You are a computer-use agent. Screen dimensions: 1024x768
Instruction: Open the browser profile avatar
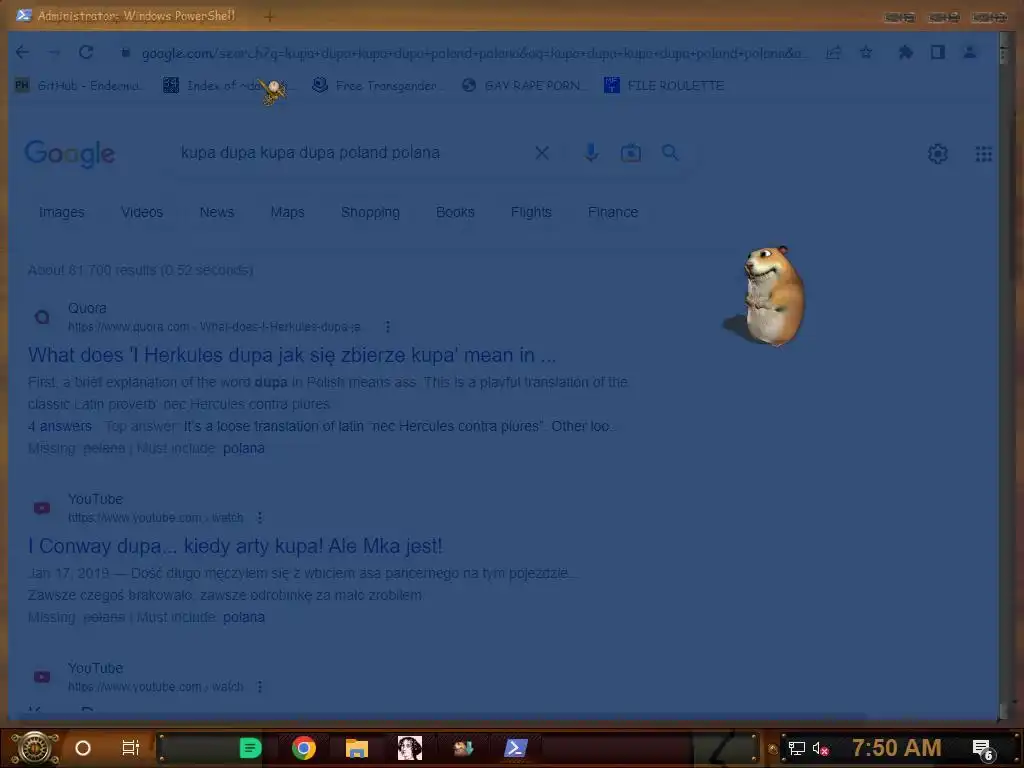coord(970,52)
